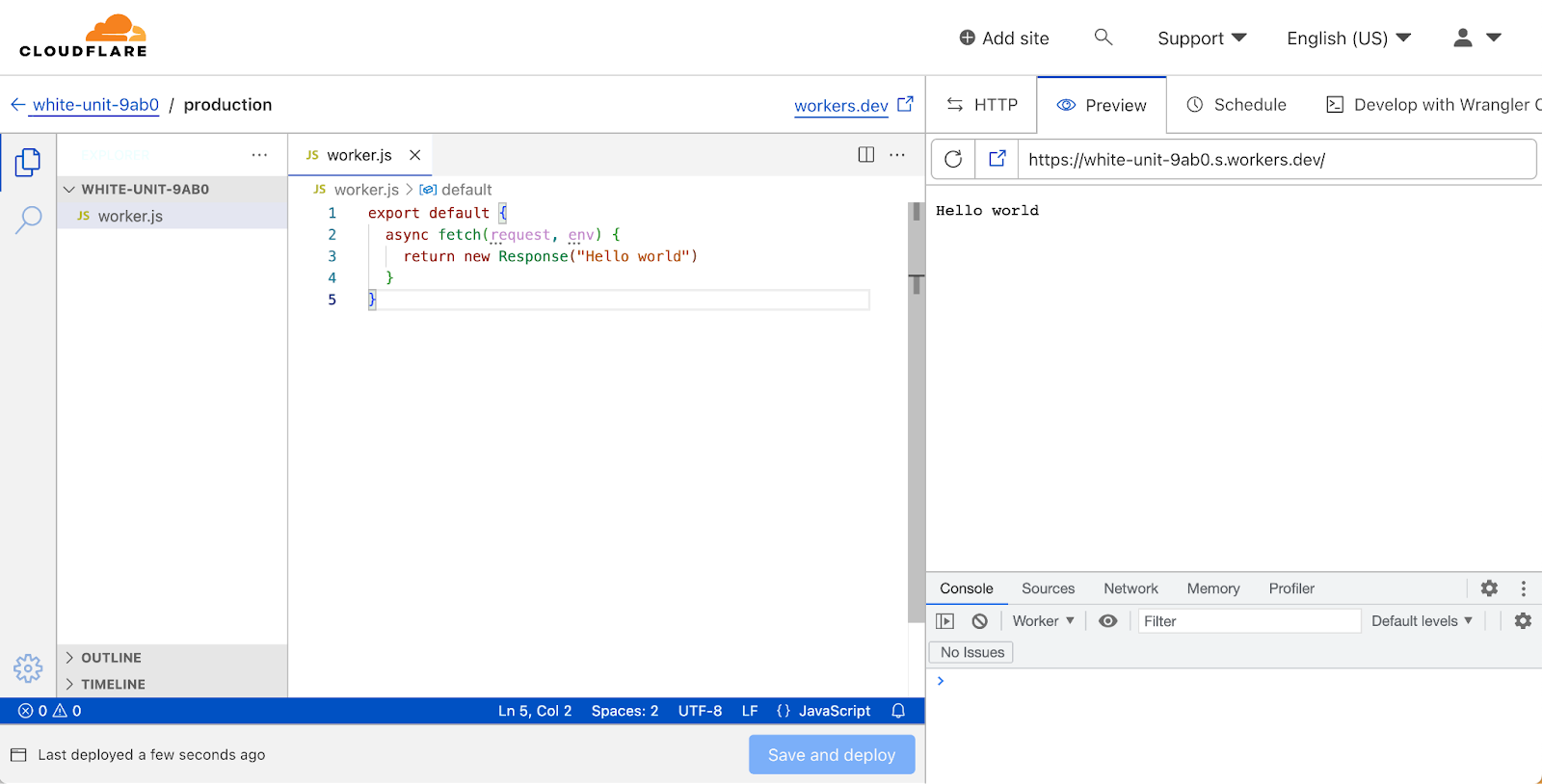Open the Worker context dropdown
Screen dimensions: 1542x784
click(x=1043, y=621)
